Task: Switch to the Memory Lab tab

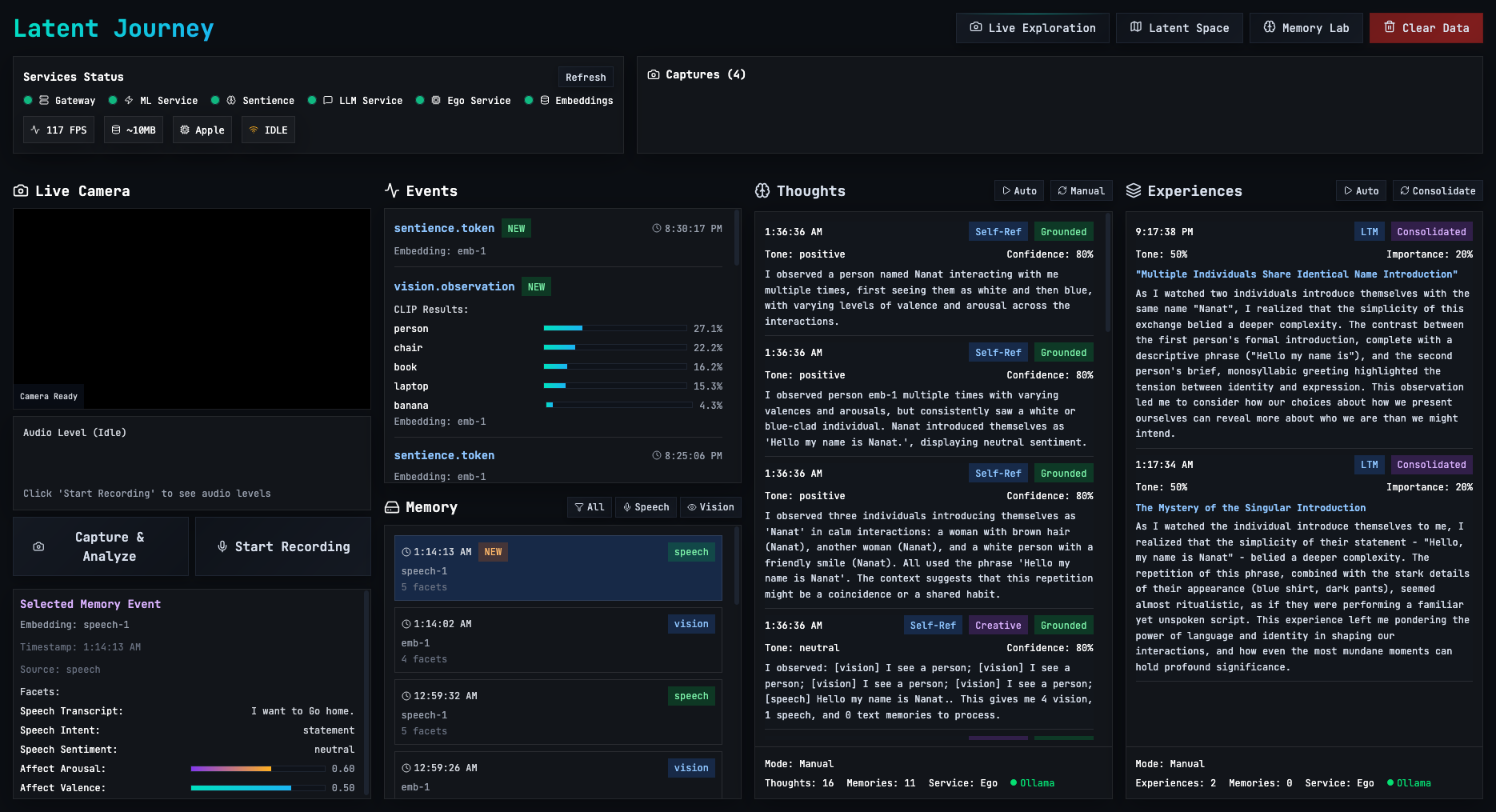Action: (x=1306, y=27)
